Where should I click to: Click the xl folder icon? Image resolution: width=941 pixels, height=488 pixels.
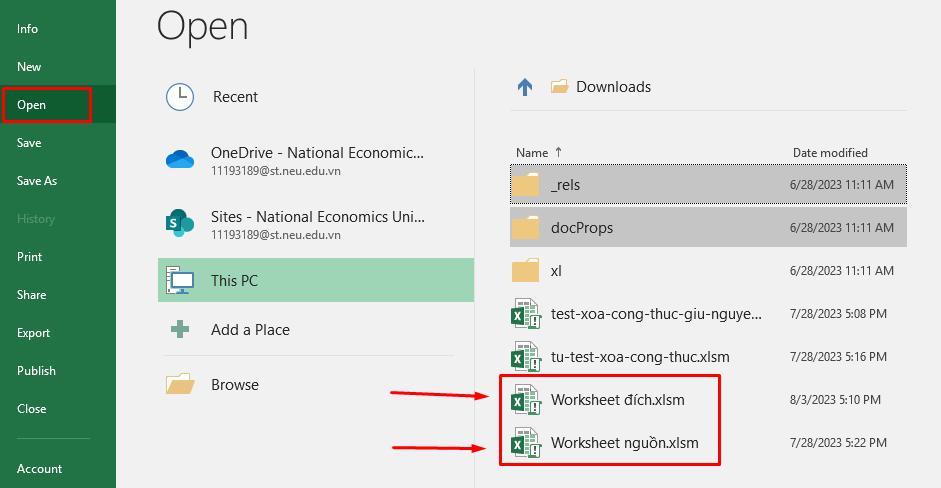click(x=526, y=271)
